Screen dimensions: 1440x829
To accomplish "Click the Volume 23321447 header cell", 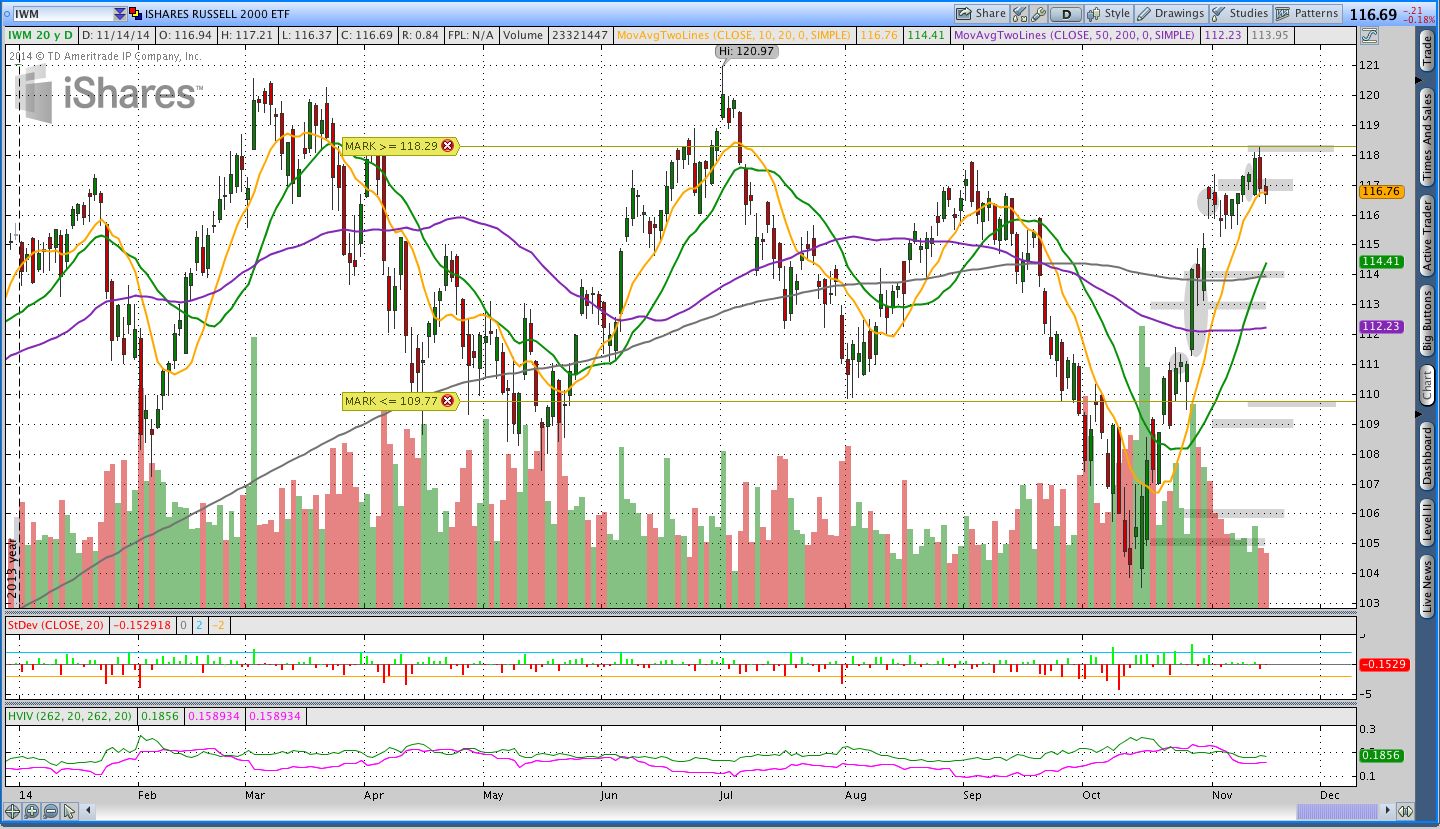I will coord(555,35).
